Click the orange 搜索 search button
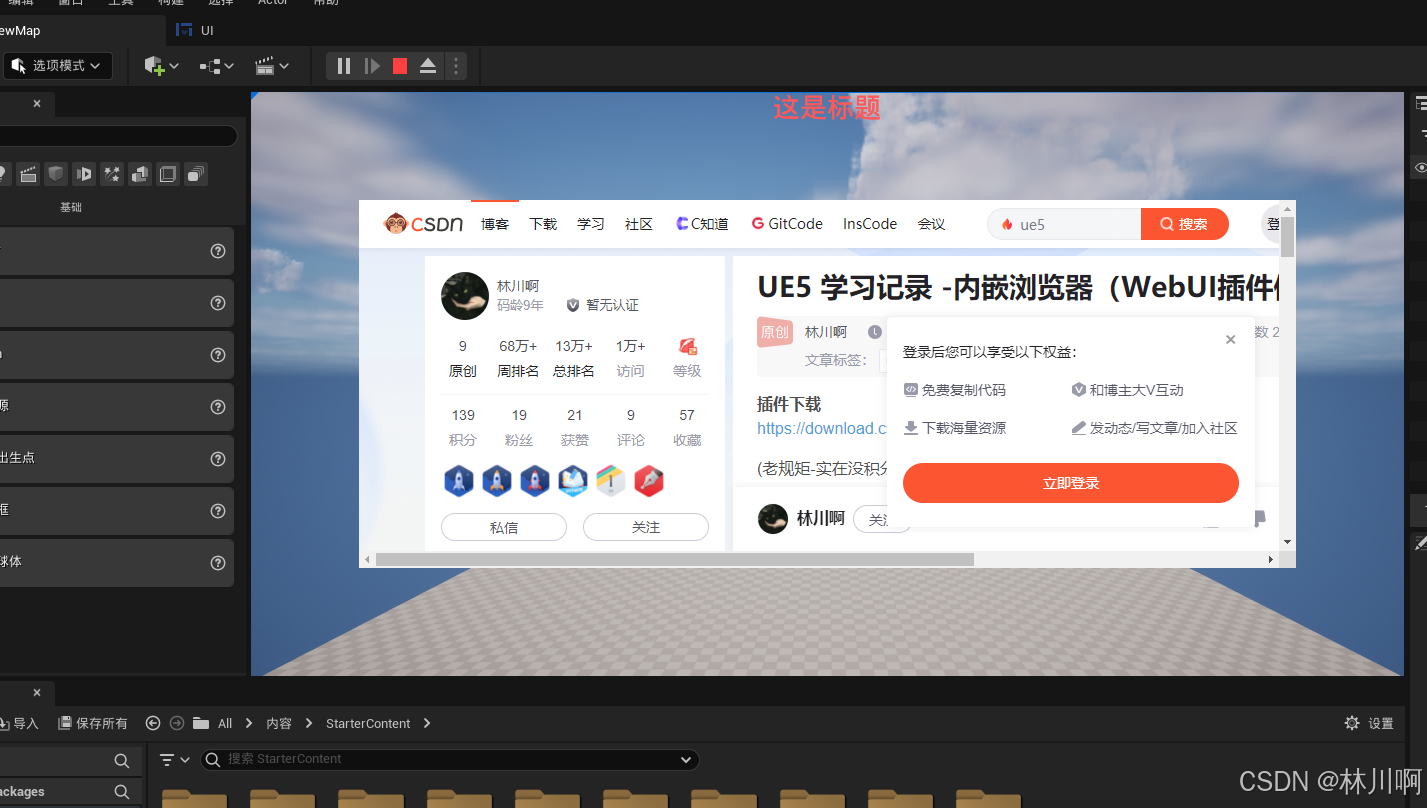 [1184, 224]
